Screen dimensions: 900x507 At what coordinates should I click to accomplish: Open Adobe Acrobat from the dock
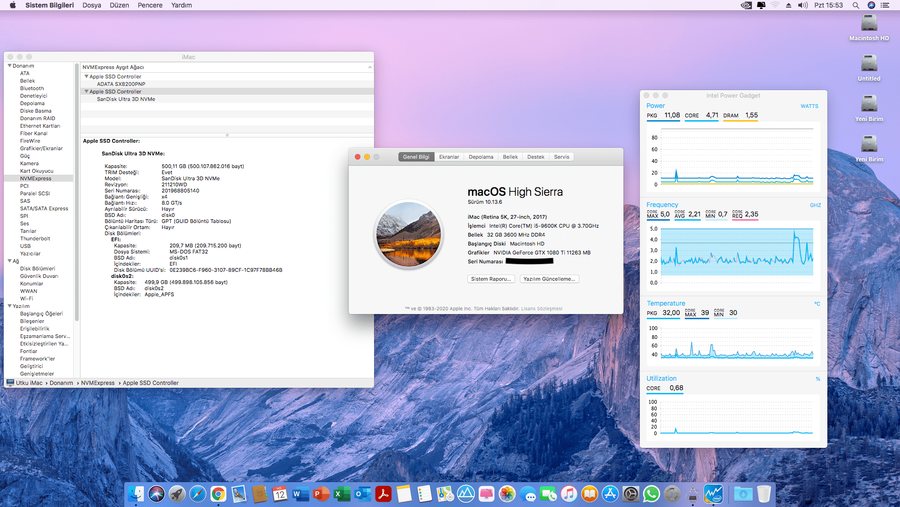click(x=383, y=494)
